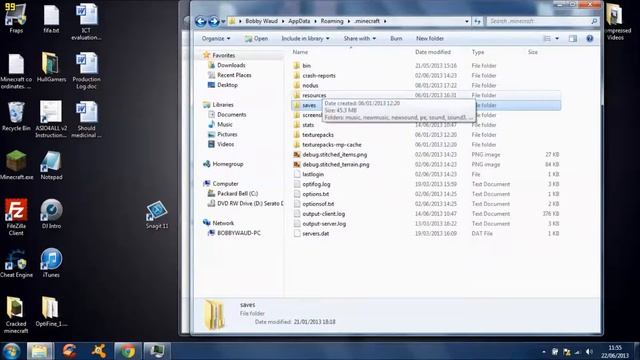This screenshot has height=360, width=640.
Task: Open the change view options dropdown
Action: pos(557,38)
